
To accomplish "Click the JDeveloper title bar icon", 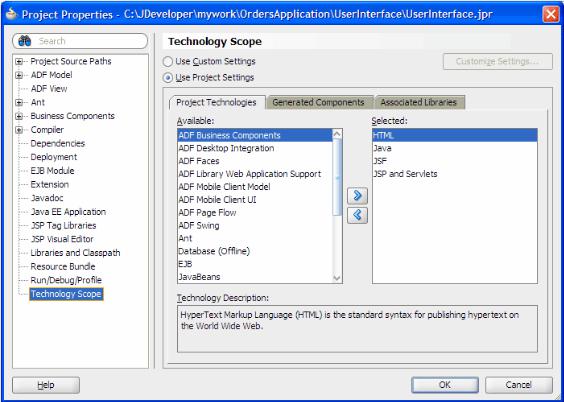I will pos(12,14).
